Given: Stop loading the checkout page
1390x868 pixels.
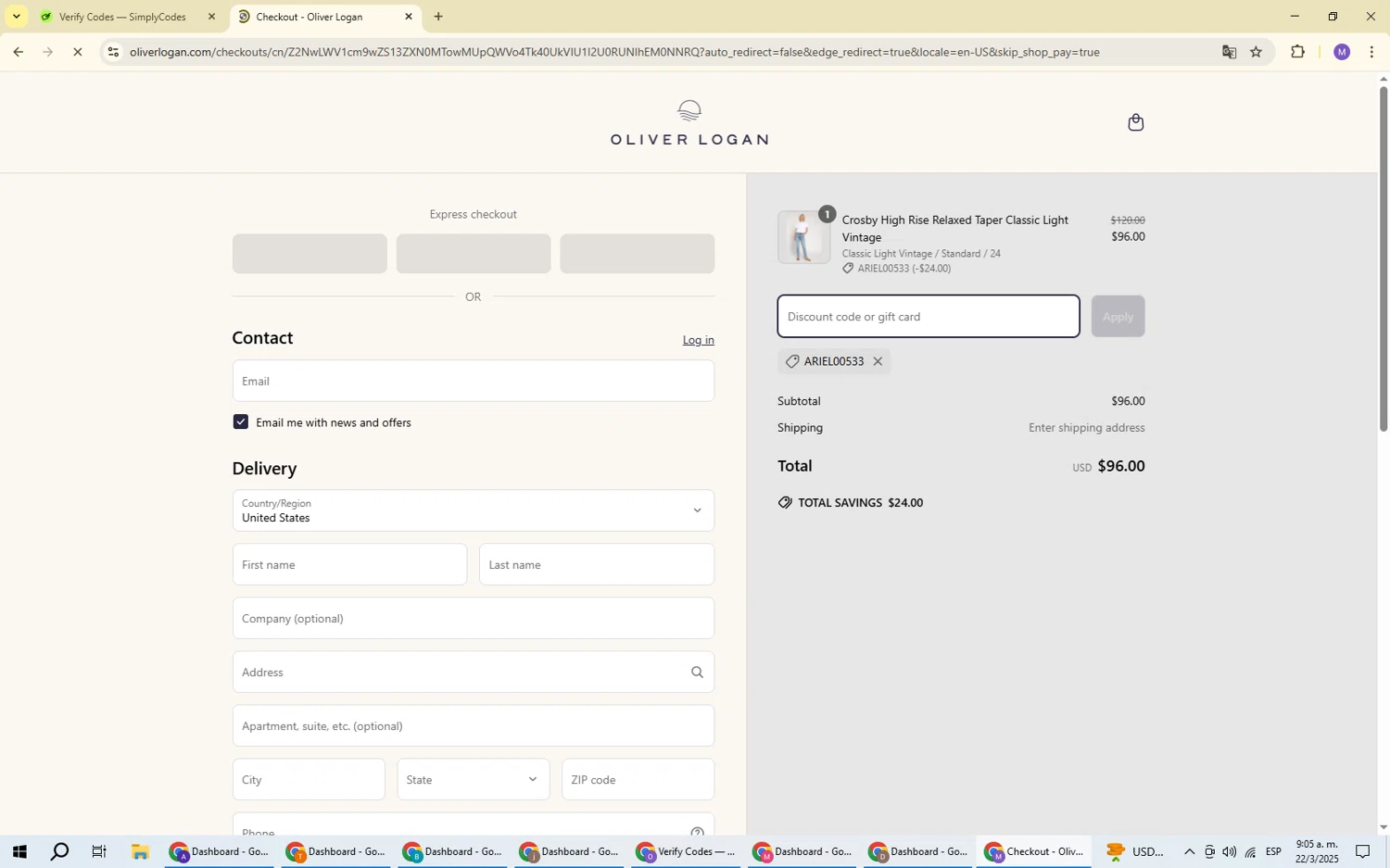Looking at the screenshot, I should [x=78, y=52].
